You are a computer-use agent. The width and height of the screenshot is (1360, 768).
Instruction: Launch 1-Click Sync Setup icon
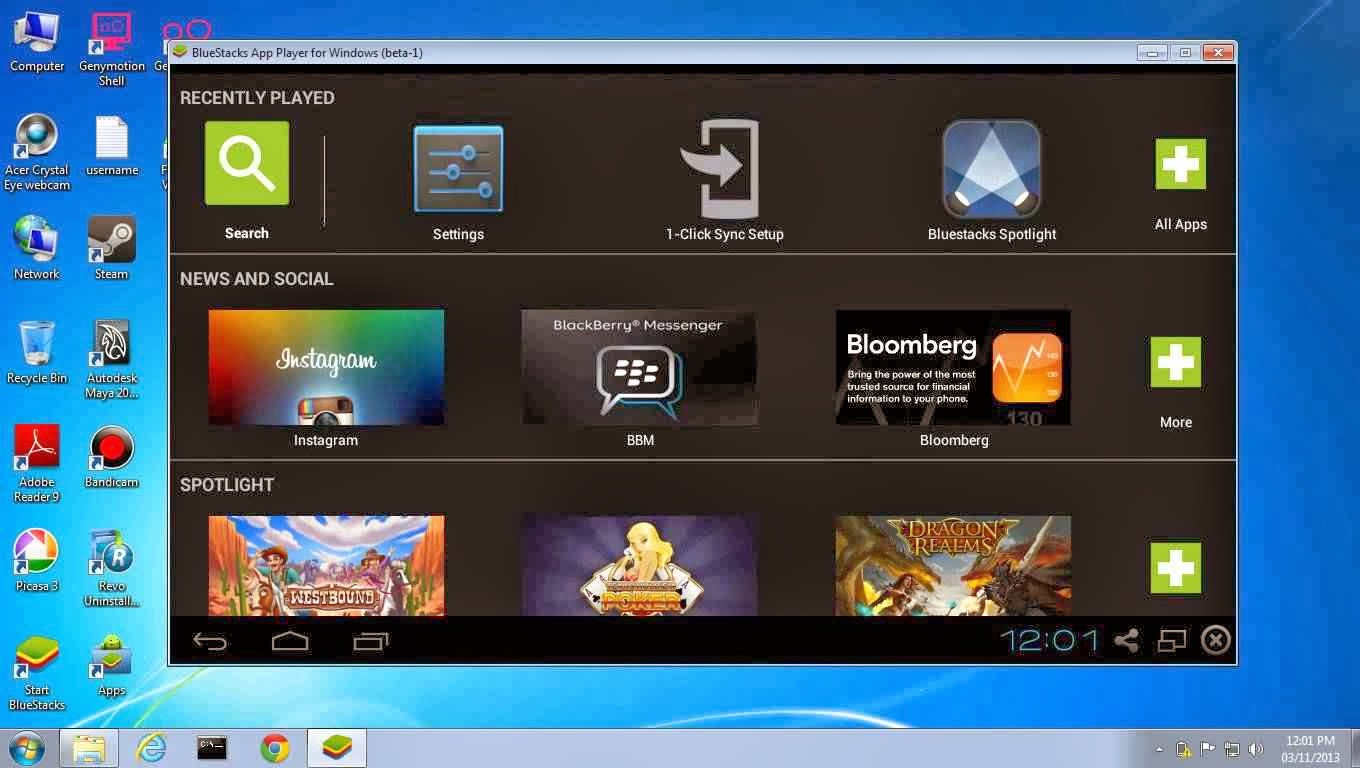tap(720, 168)
